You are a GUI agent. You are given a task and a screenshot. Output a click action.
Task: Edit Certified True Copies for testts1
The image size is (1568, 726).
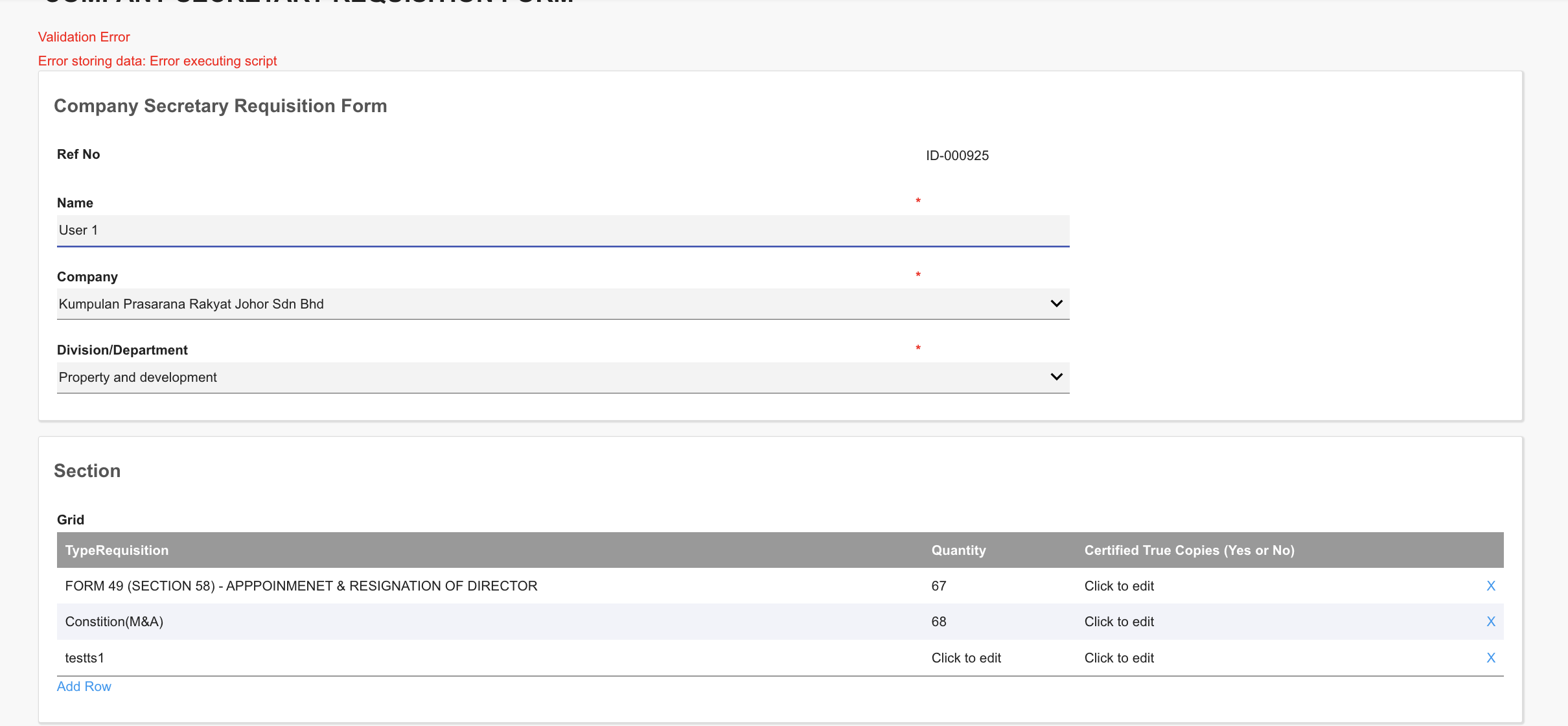pos(1119,658)
